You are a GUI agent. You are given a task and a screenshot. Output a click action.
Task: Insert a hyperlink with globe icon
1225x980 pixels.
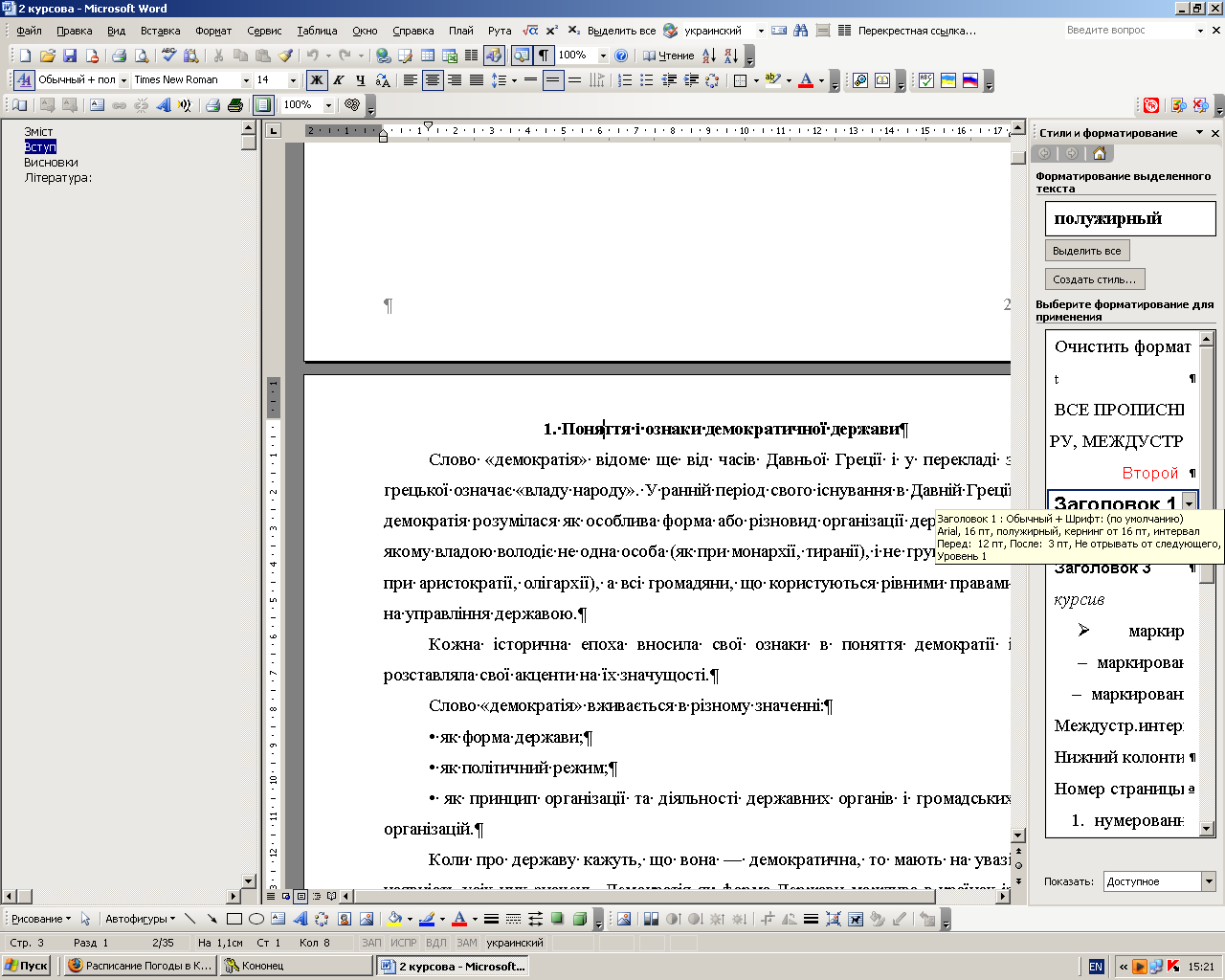tap(384, 56)
